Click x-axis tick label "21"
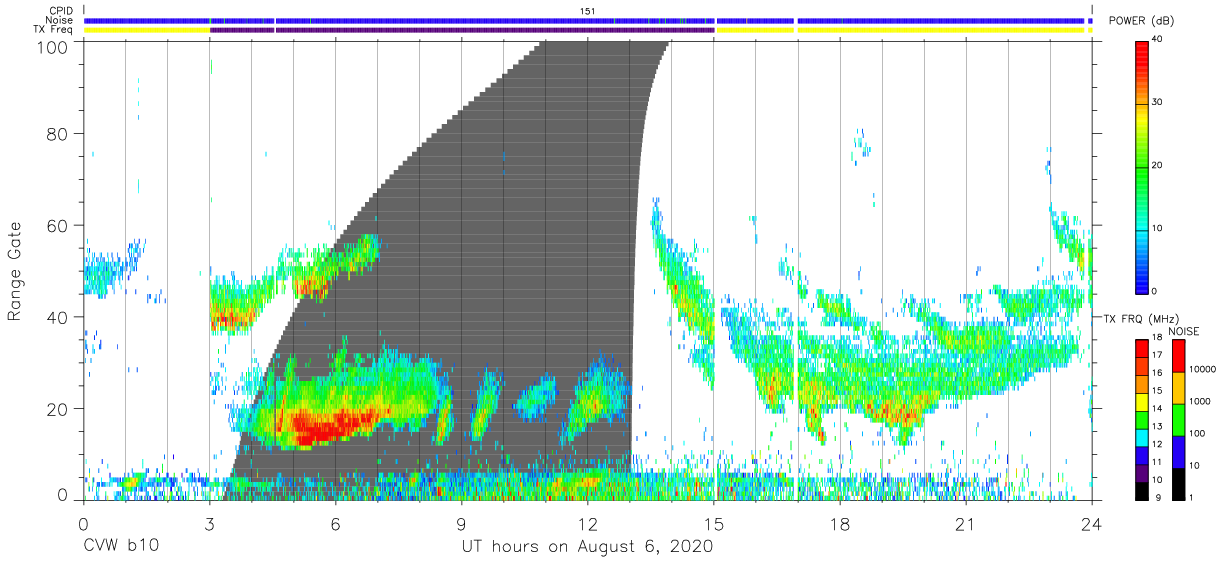 (966, 524)
